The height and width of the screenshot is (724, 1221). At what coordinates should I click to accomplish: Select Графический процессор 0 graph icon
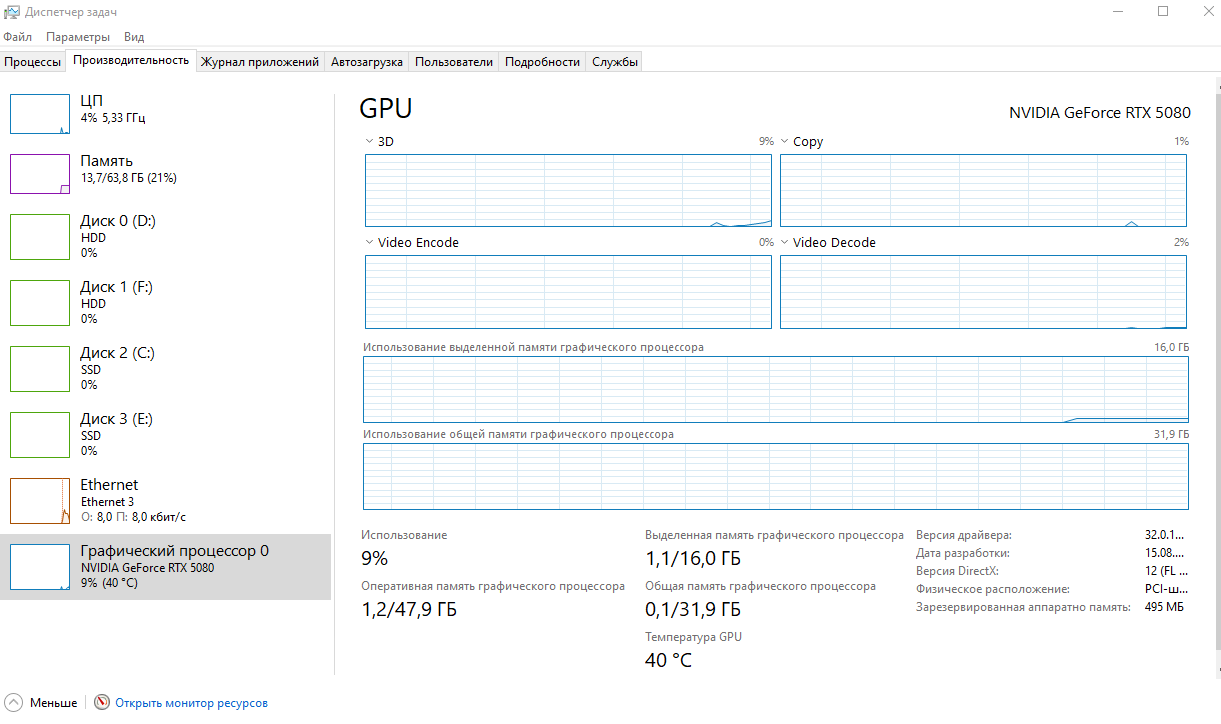click(40, 566)
